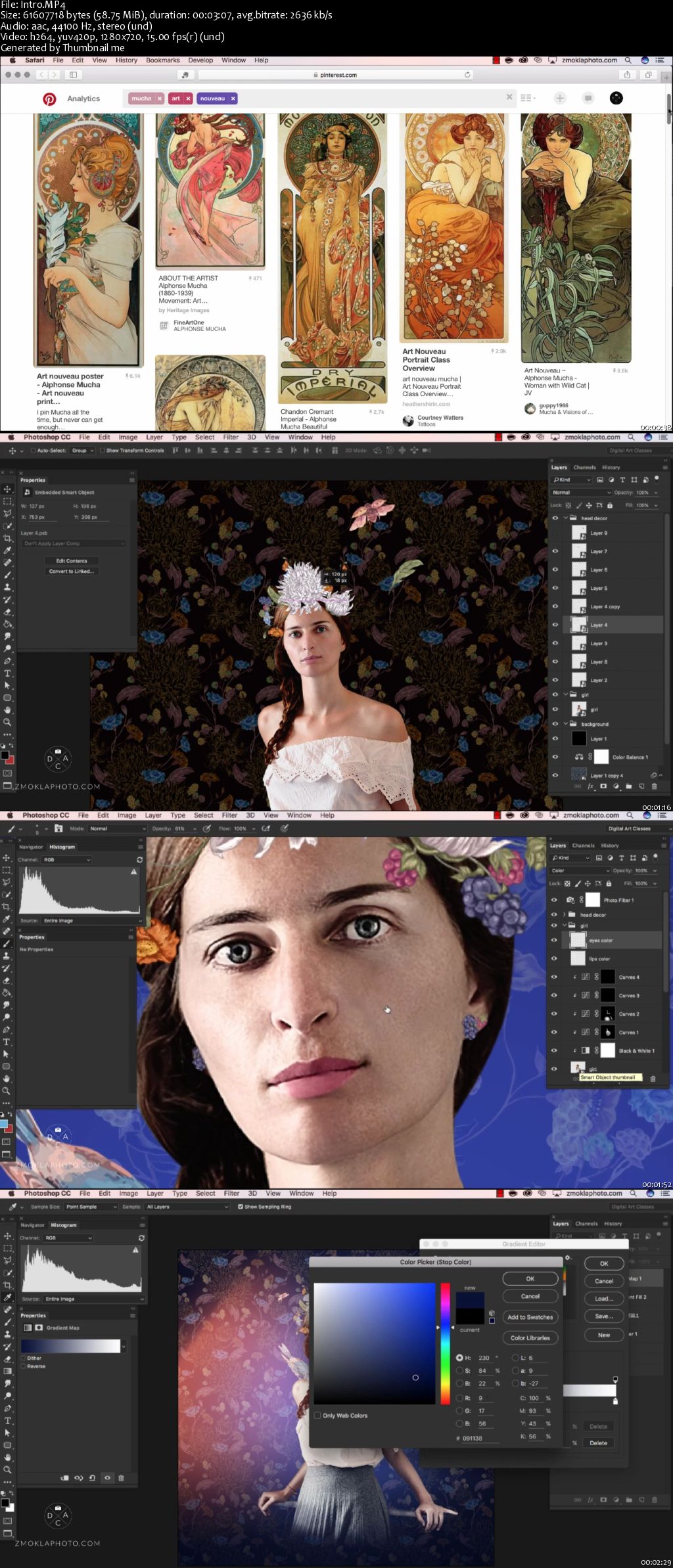Open the Normal blend mode dropdown above Layer 9
Viewport: 673px width, 1568px height.
click(x=581, y=492)
